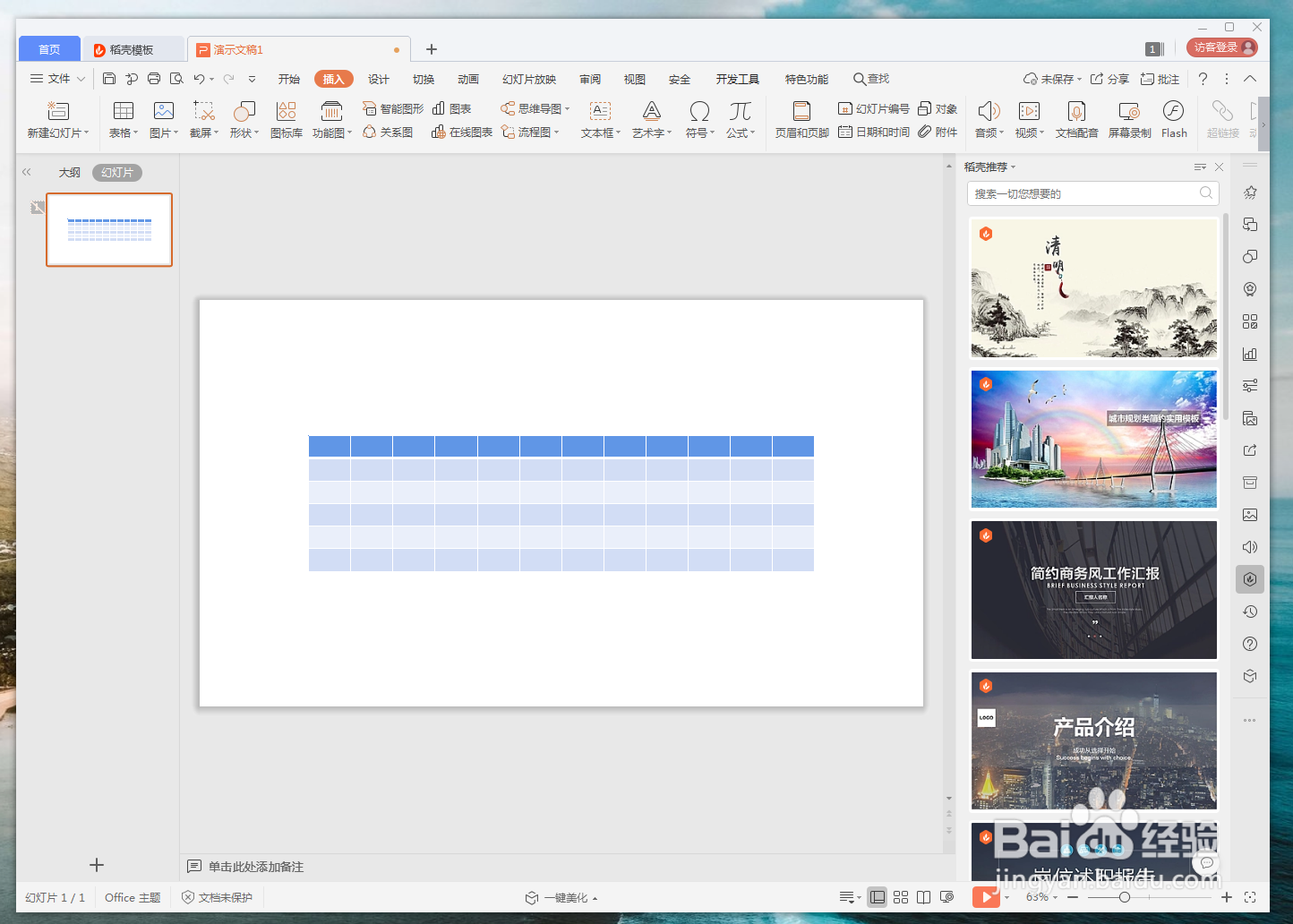This screenshot has width=1293, height=924.
Task: Select reading view in status bar
Action: pyautogui.click(x=923, y=896)
